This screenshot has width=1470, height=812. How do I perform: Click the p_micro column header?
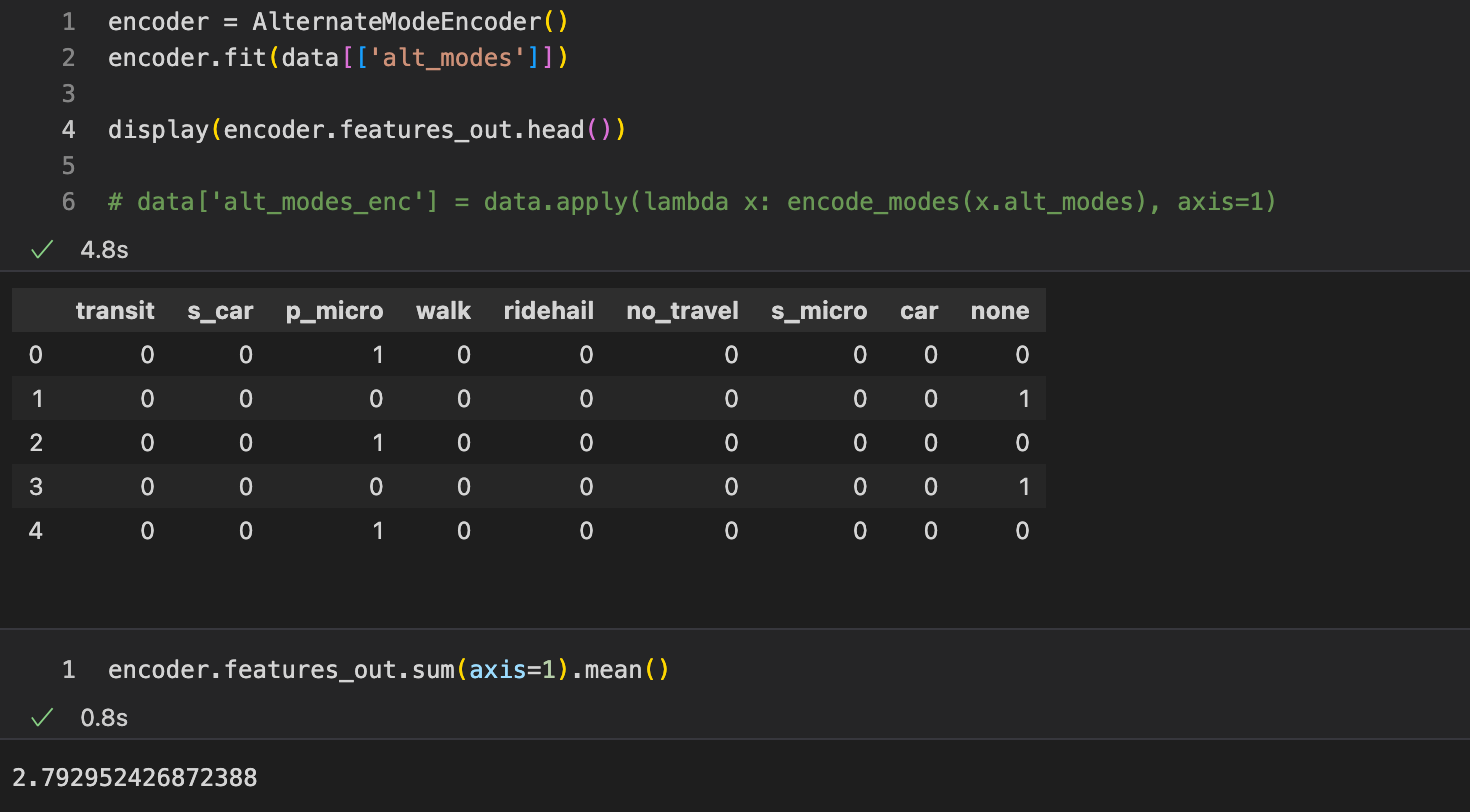click(334, 310)
